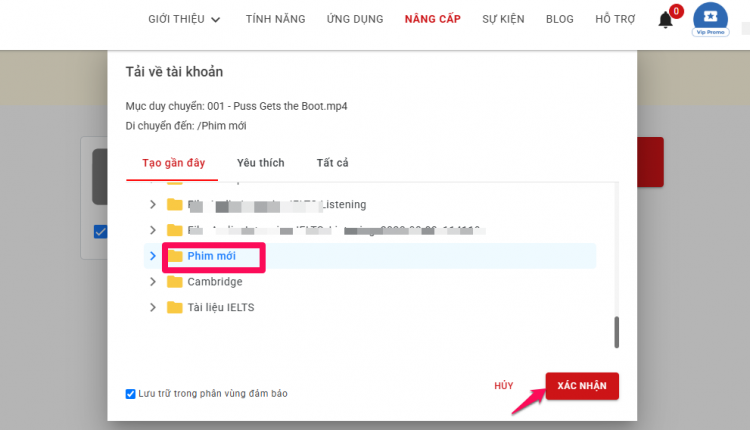Confirm with the XÁC NHẬN button
The image size is (750, 430).
pyautogui.click(x=582, y=386)
